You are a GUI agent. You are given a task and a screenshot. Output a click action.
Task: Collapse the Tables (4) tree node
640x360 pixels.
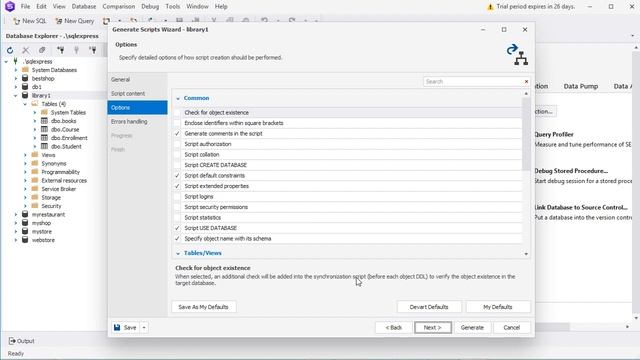(25, 104)
